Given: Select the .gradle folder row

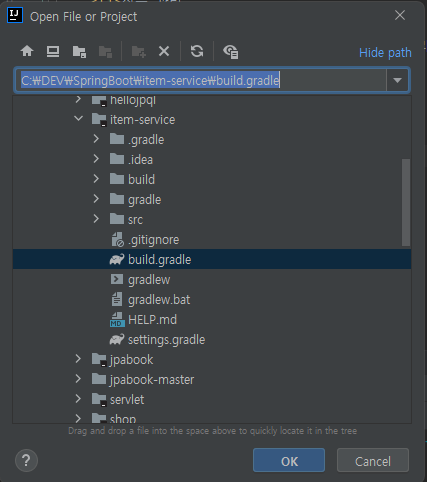Looking at the screenshot, I should point(212,139).
